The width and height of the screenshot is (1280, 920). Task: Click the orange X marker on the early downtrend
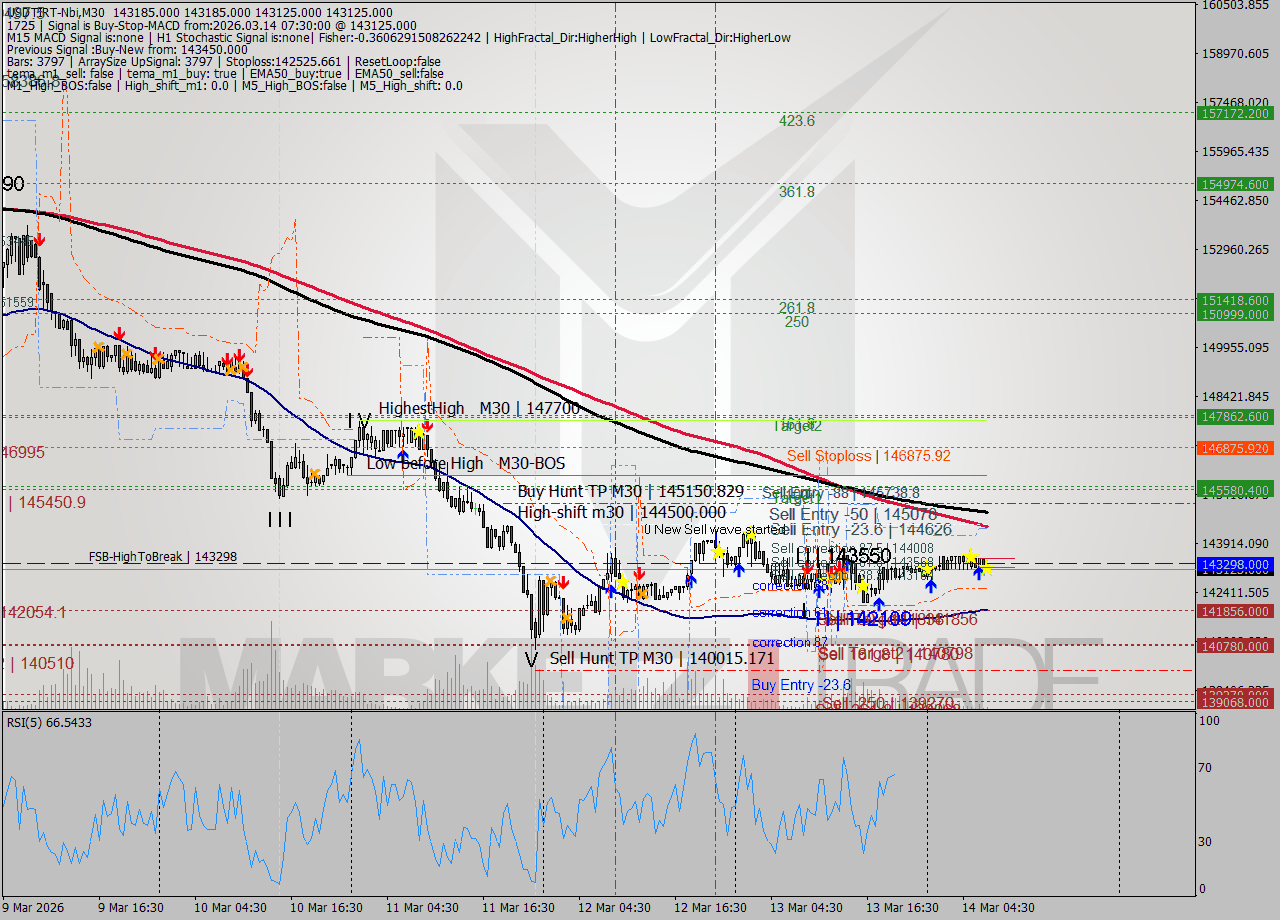point(98,348)
